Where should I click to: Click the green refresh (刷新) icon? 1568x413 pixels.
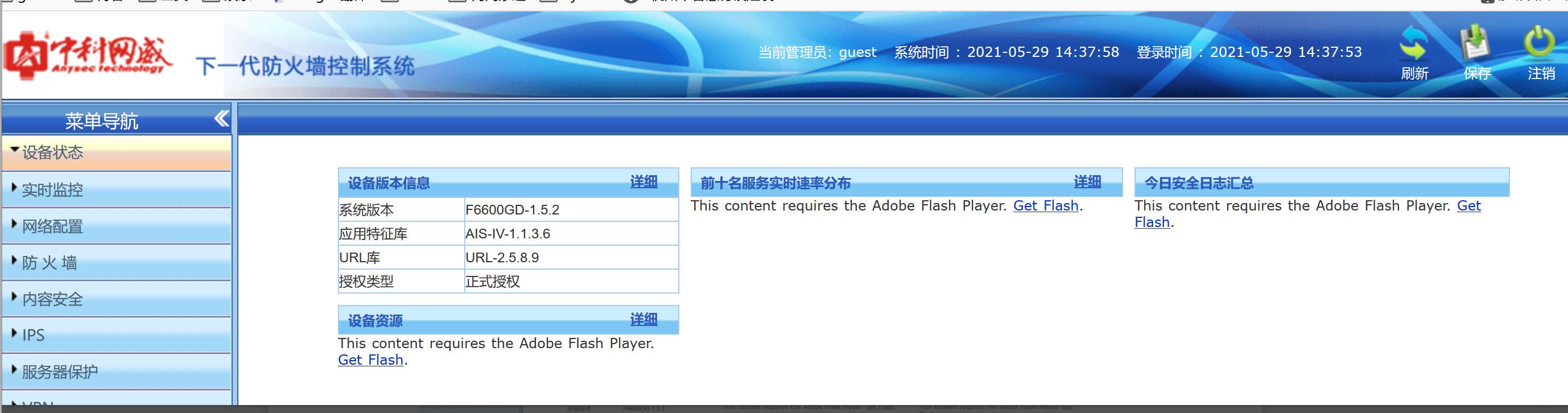click(1413, 44)
